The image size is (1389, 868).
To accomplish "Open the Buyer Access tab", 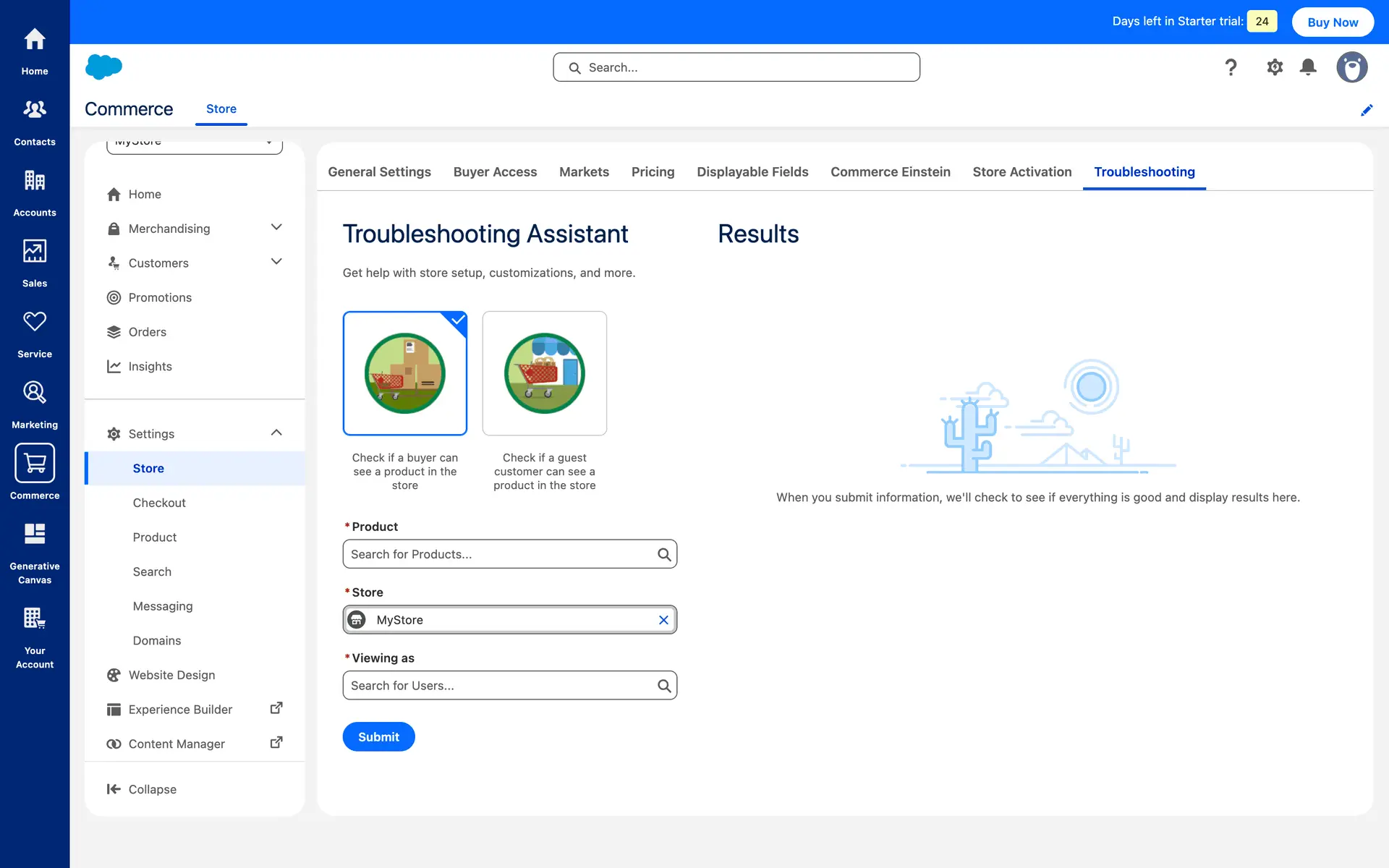I will point(495,172).
